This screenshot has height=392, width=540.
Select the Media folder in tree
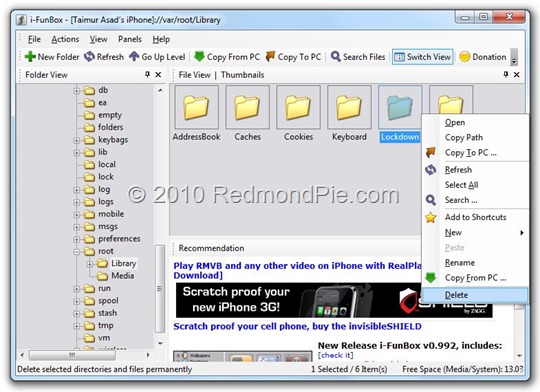click(x=123, y=276)
